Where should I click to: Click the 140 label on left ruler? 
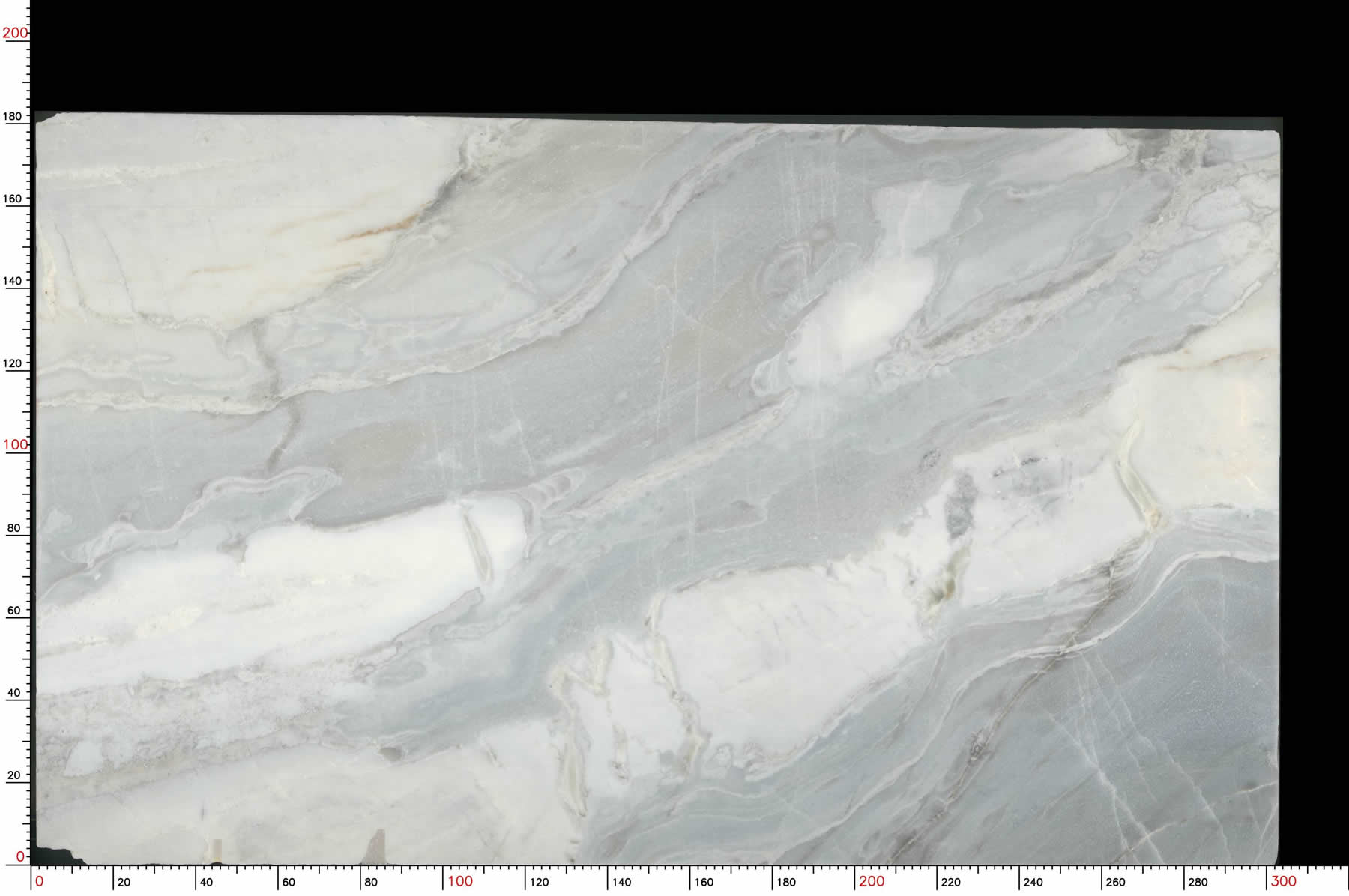tap(13, 281)
